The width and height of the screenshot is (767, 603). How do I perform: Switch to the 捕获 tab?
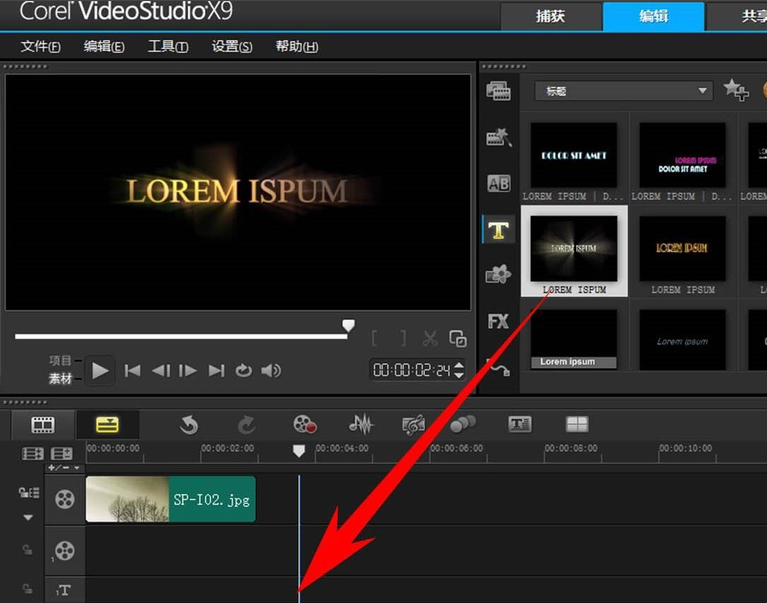coord(549,16)
